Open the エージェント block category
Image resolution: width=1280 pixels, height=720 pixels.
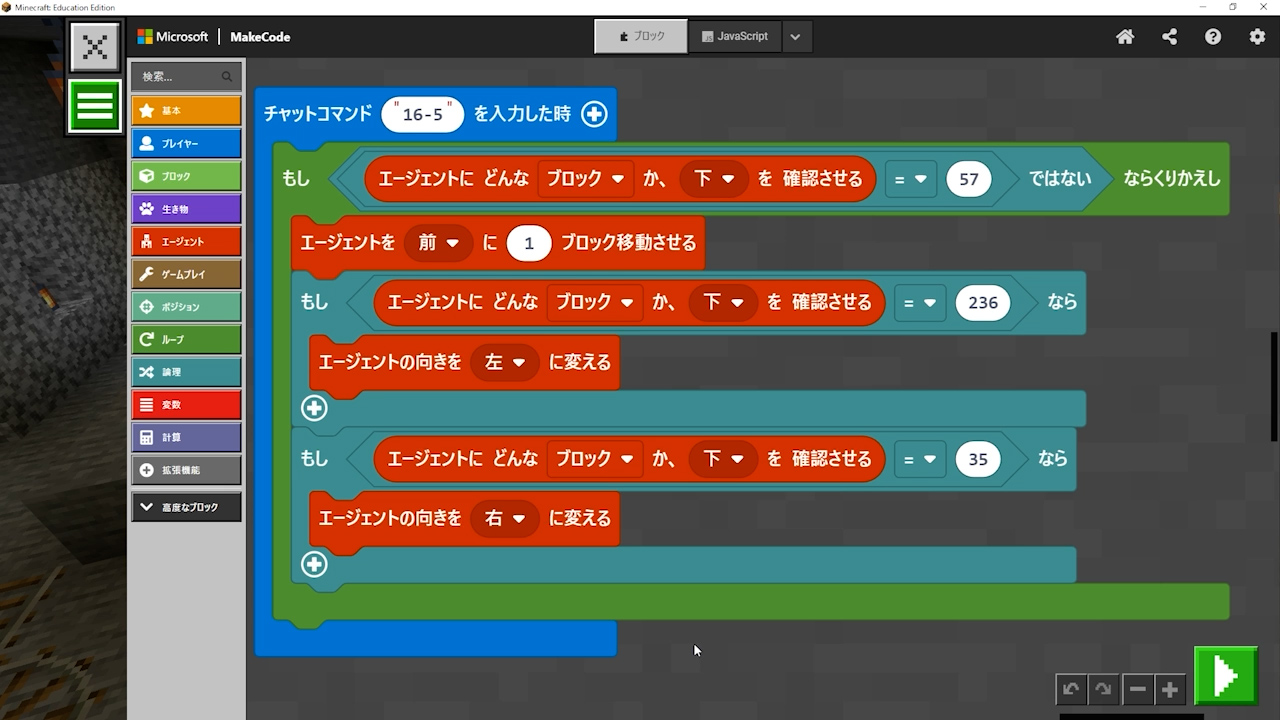tap(186, 241)
